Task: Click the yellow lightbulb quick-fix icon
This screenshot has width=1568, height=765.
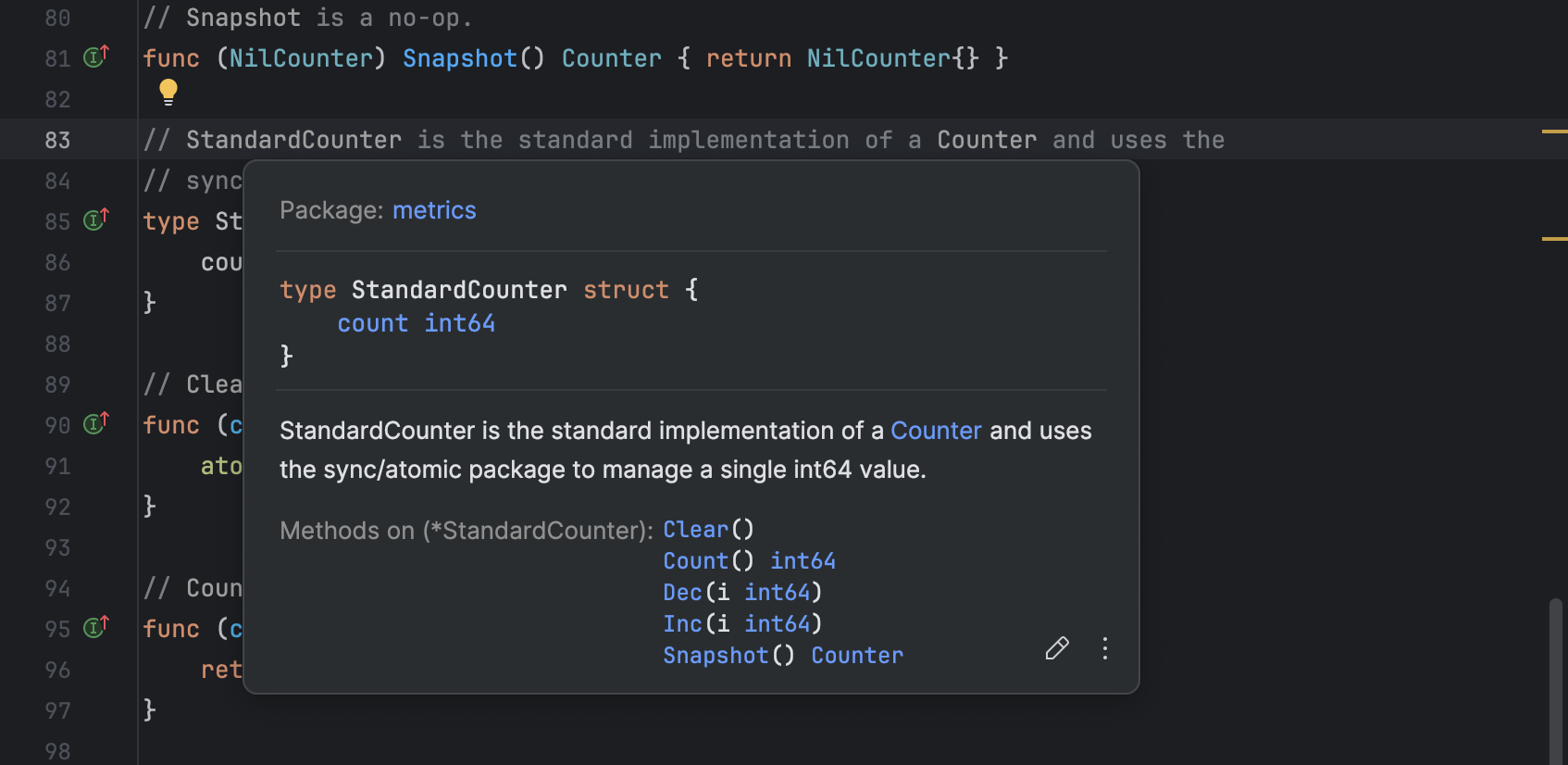Action: [x=168, y=92]
